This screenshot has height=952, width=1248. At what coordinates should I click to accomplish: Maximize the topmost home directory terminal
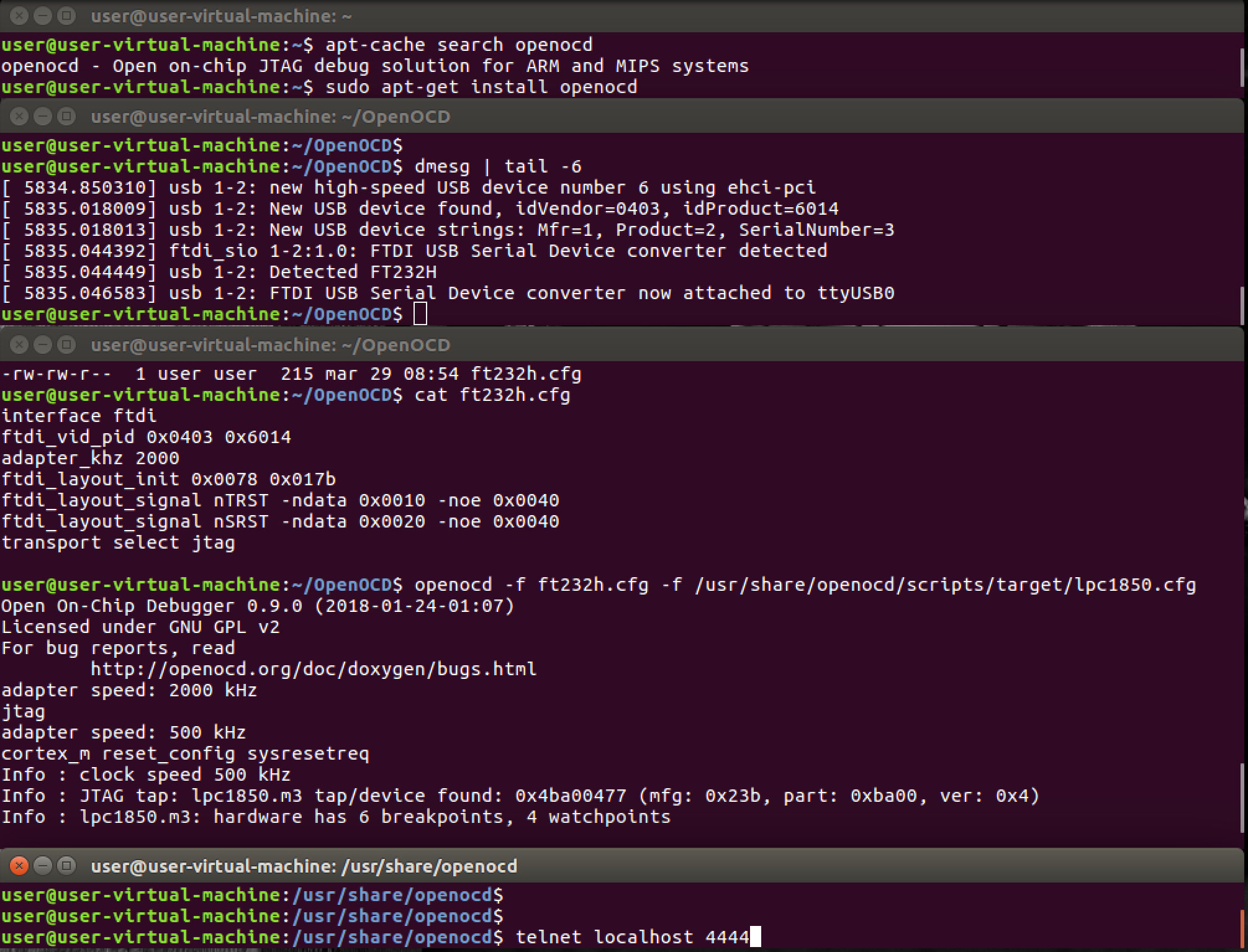point(66,16)
